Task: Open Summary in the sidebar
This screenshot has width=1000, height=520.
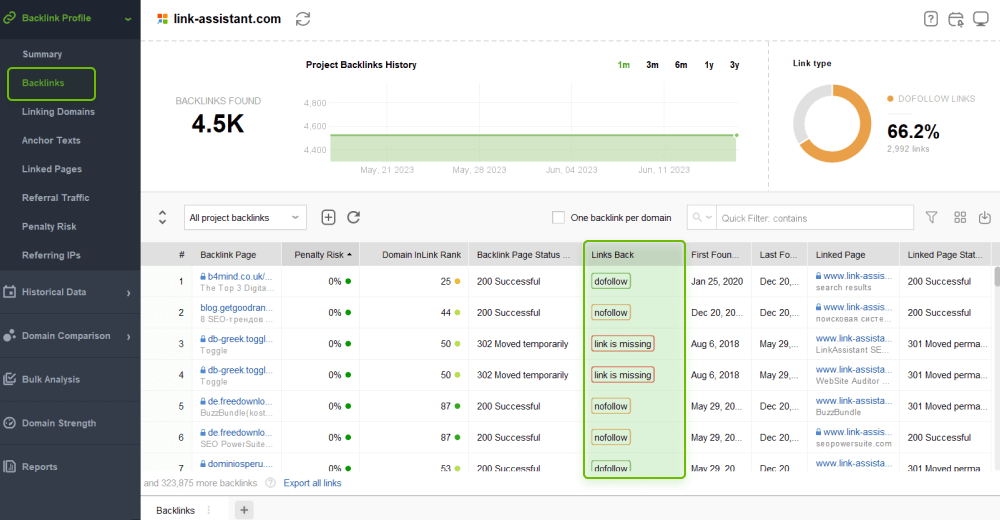Action: click(42, 54)
